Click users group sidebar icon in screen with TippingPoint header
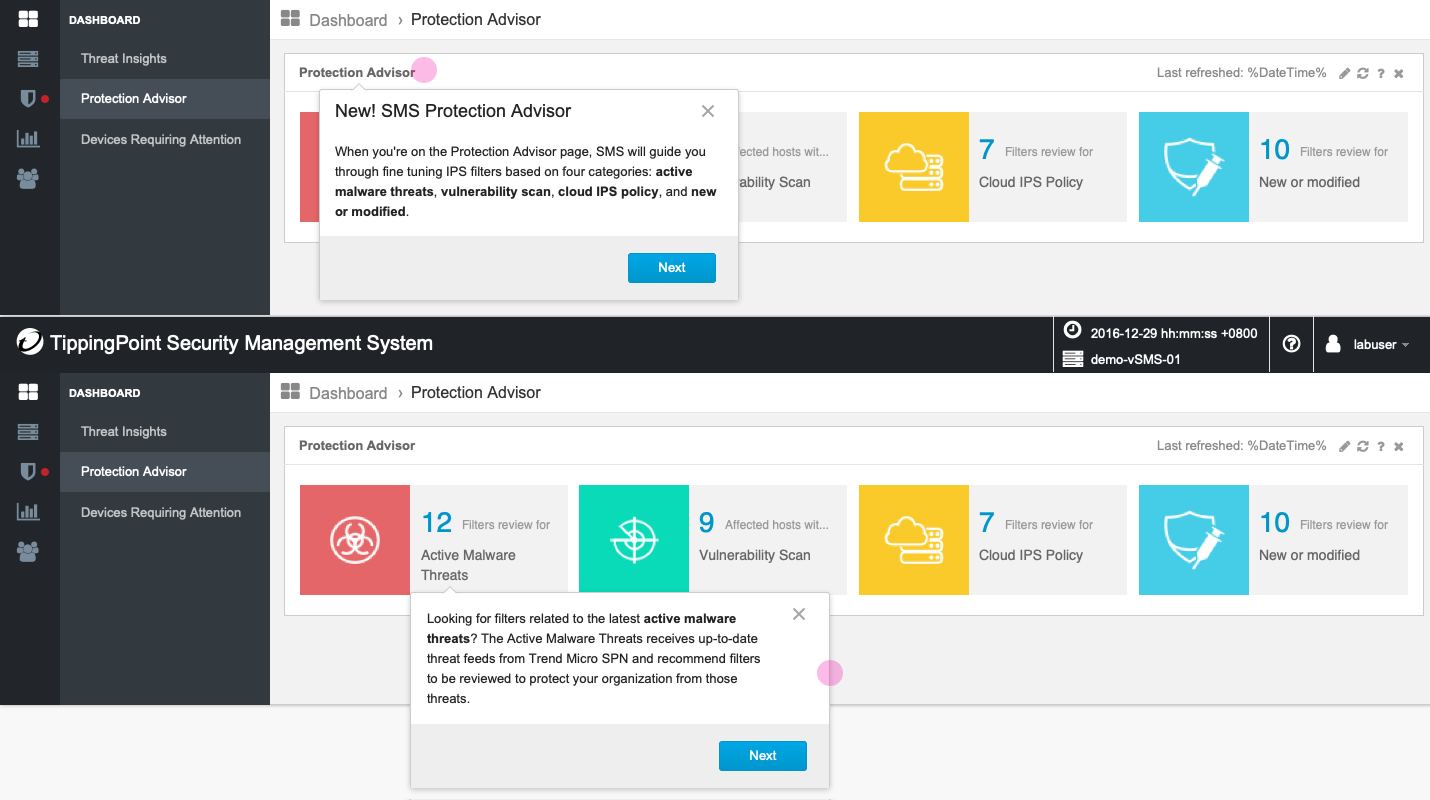This screenshot has width=1430, height=800. pos(28,551)
